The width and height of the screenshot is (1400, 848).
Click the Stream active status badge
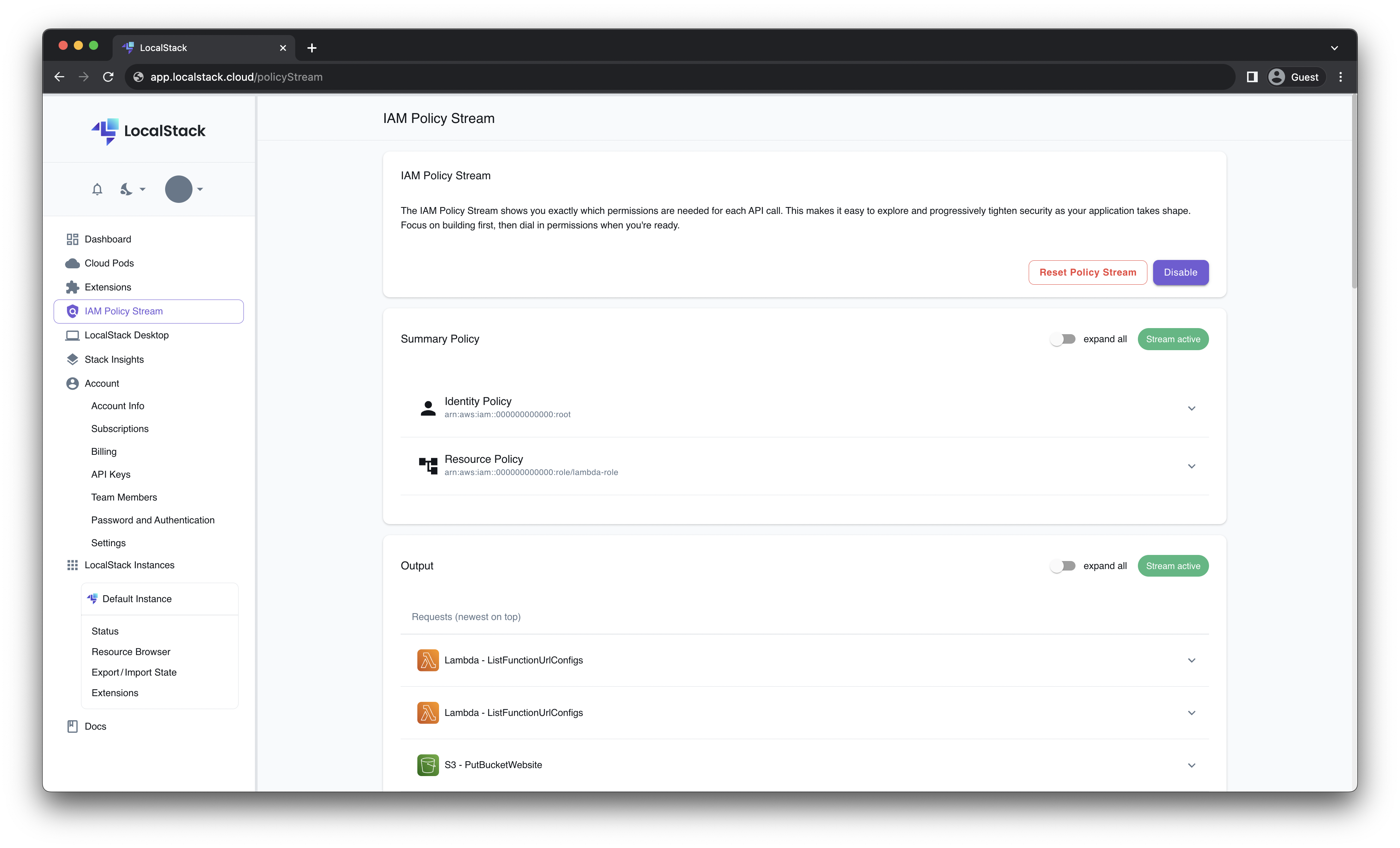[1173, 339]
